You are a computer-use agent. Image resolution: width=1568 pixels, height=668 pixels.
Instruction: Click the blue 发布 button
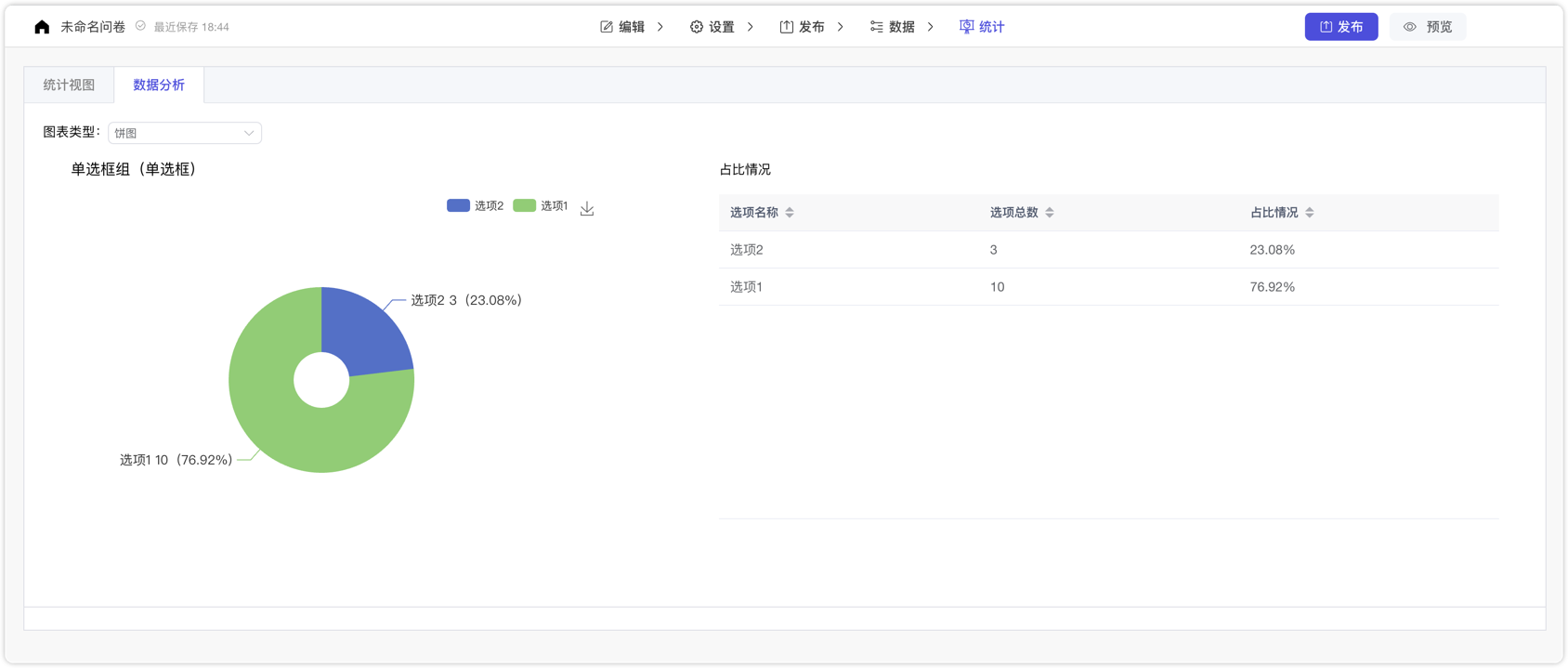coord(1341,27)
